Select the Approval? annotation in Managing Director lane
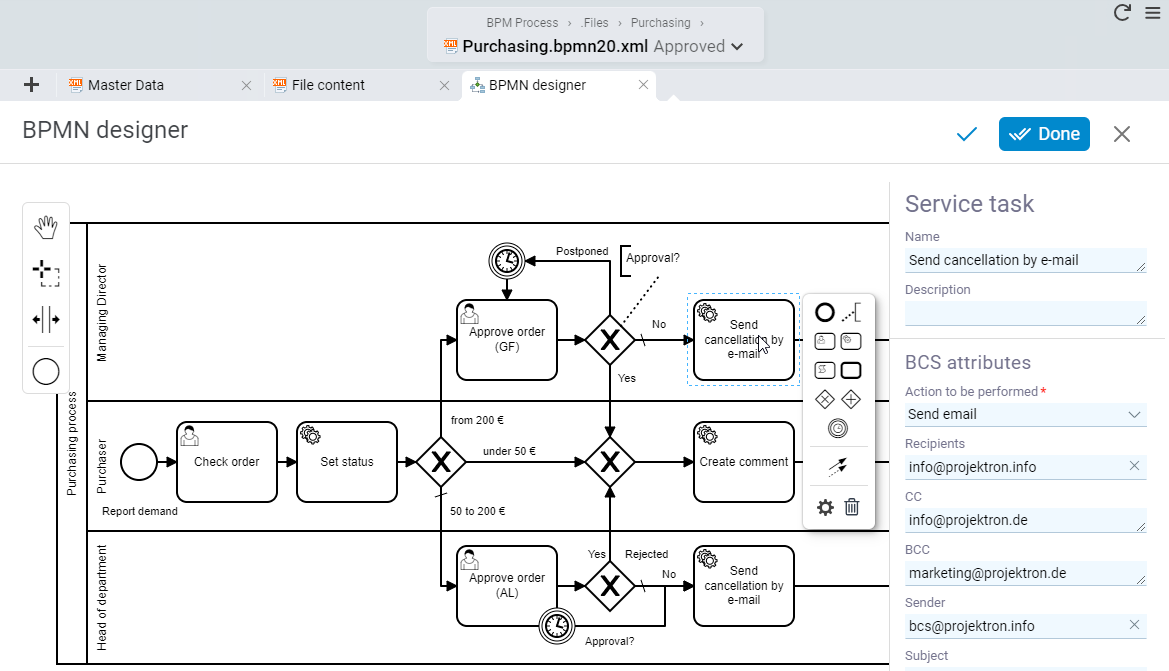Image resolution: width=1169 pixels, height=671 pixels. (x=652, y=258)
